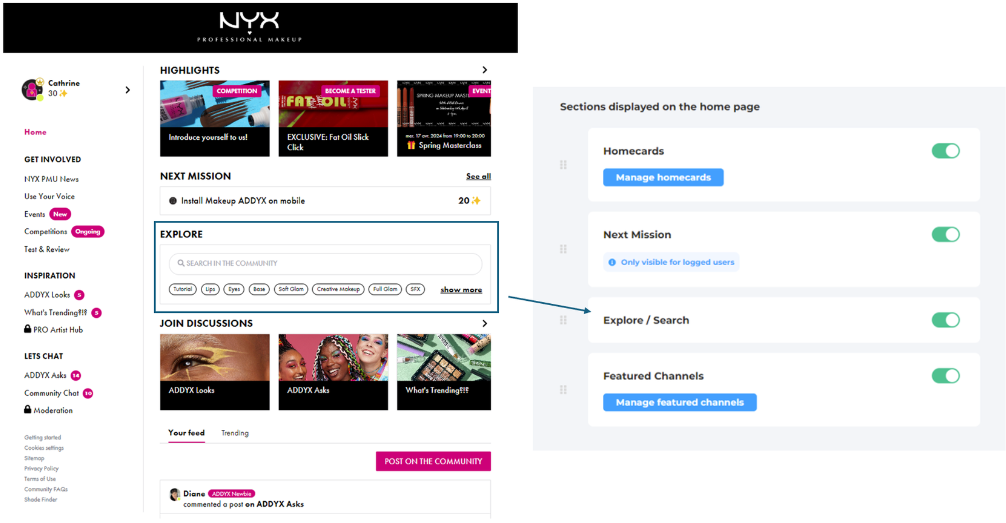Click the arrow next to Highlights heading
The height and width of the screenshot is (523, 1006).
(485, 70)
